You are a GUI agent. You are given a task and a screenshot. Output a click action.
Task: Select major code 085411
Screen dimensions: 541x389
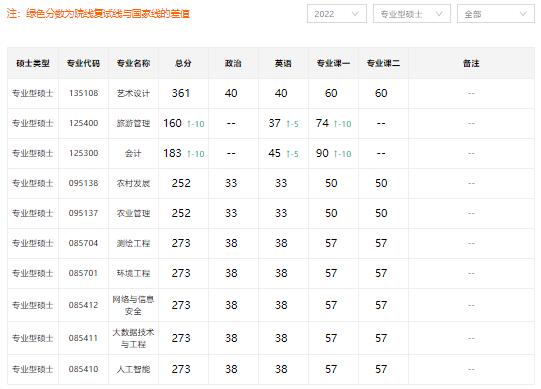83,338
